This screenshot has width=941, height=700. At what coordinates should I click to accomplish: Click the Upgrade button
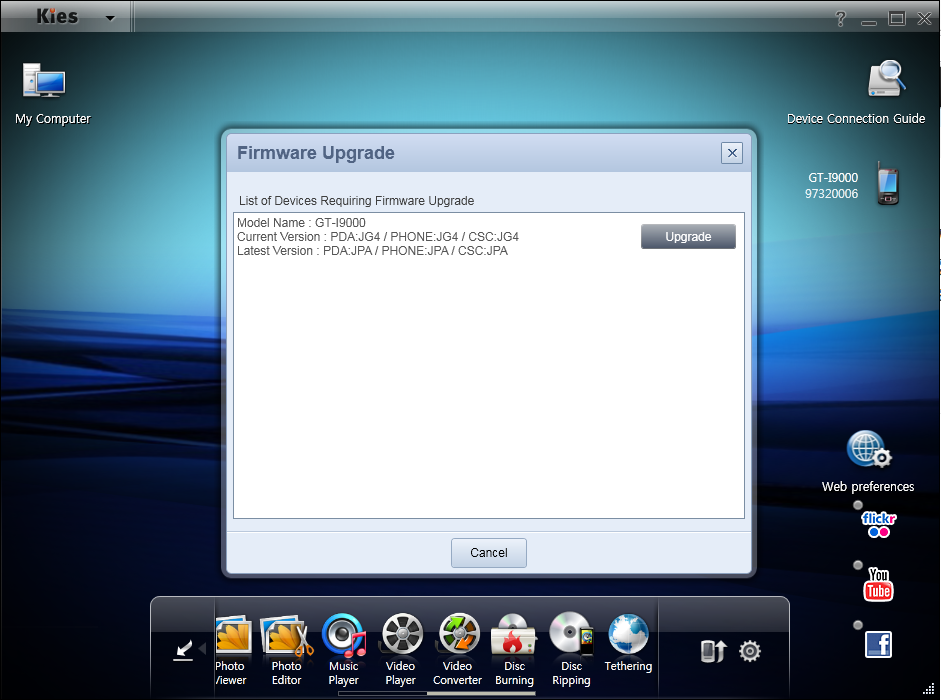688,237
